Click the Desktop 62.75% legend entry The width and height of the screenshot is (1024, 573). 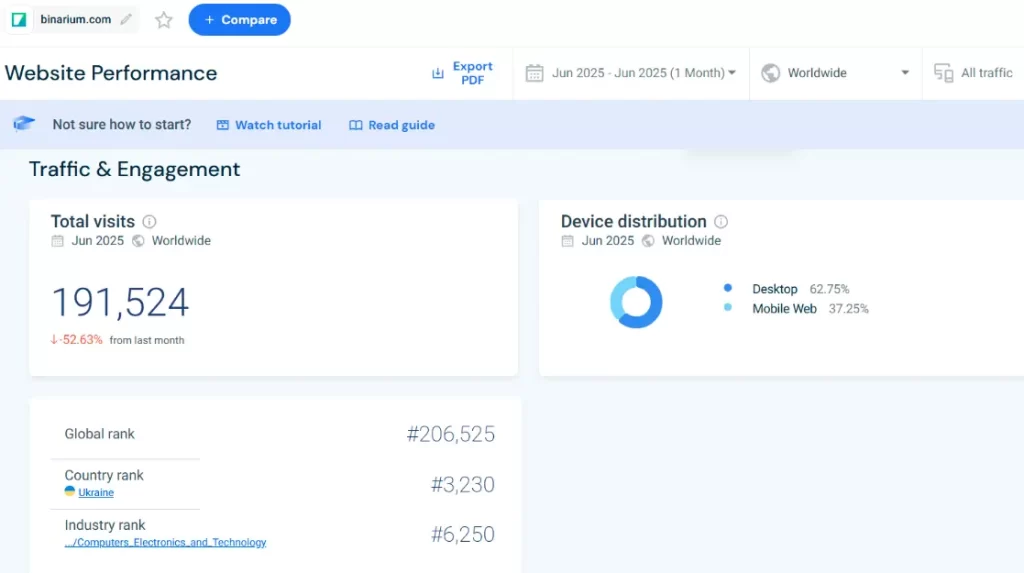click(x=786, y=289)
